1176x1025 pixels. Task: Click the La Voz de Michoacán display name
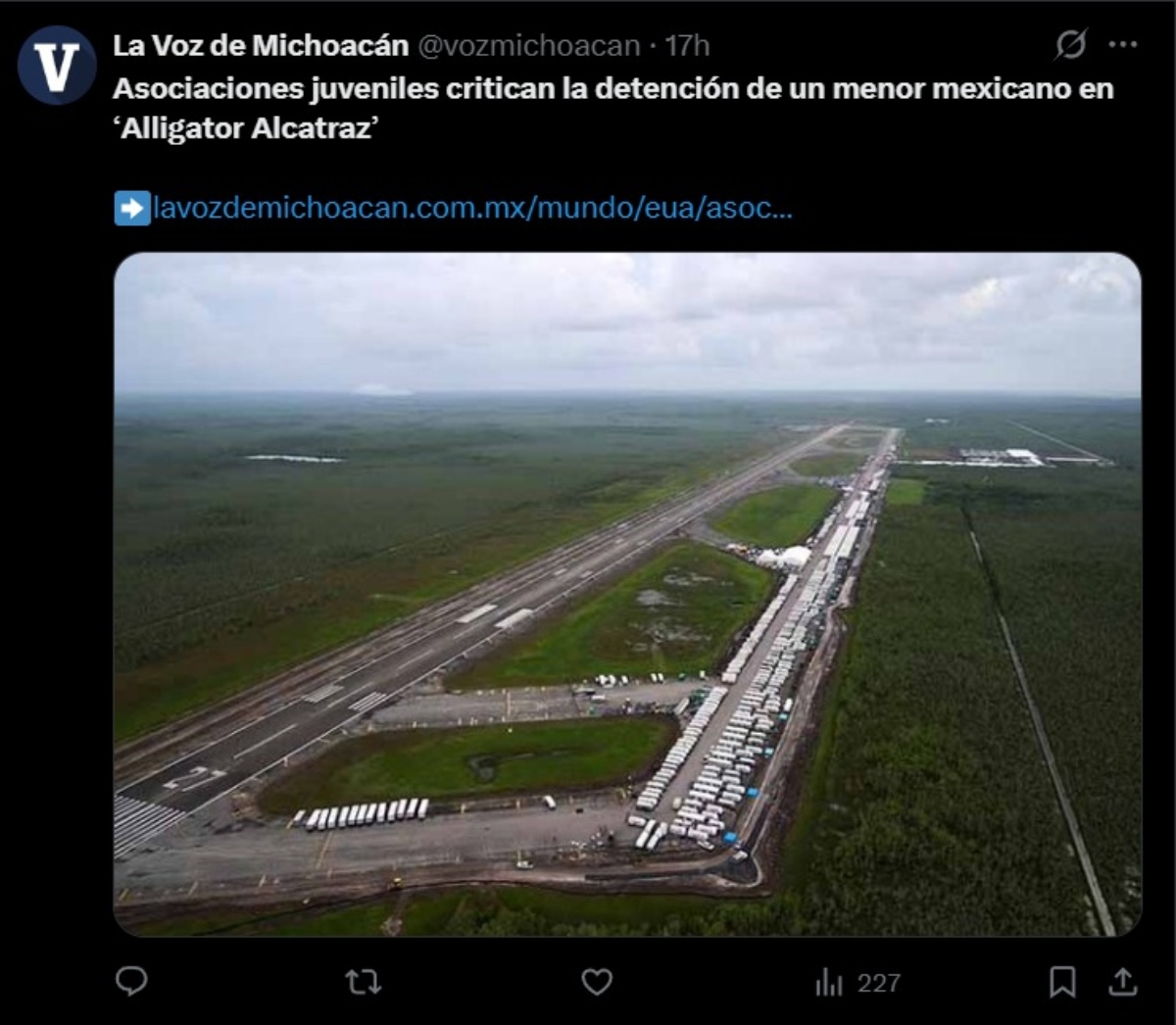[x=261, y=45]
